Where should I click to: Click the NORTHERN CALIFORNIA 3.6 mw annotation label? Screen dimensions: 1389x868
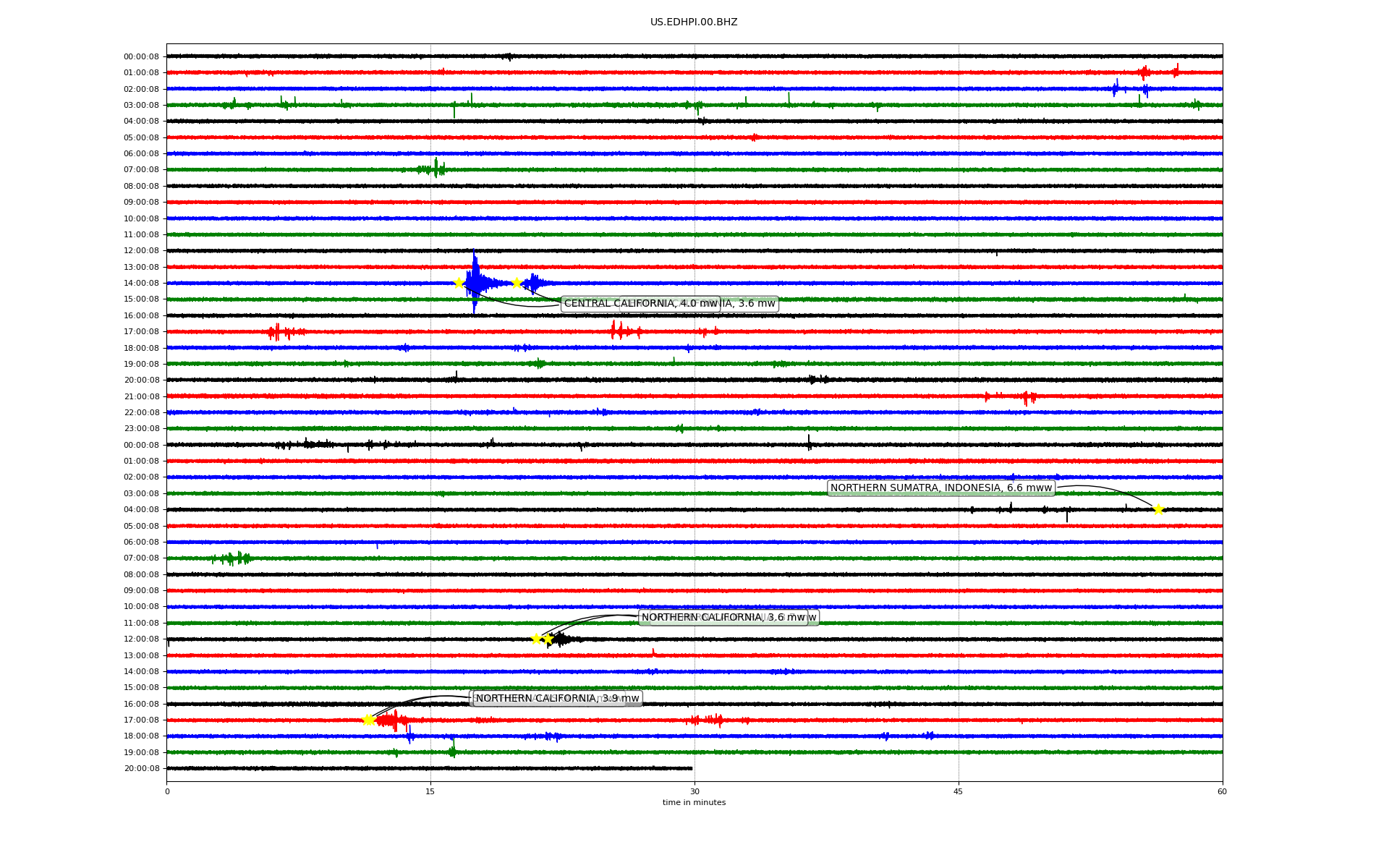point(723,618)
